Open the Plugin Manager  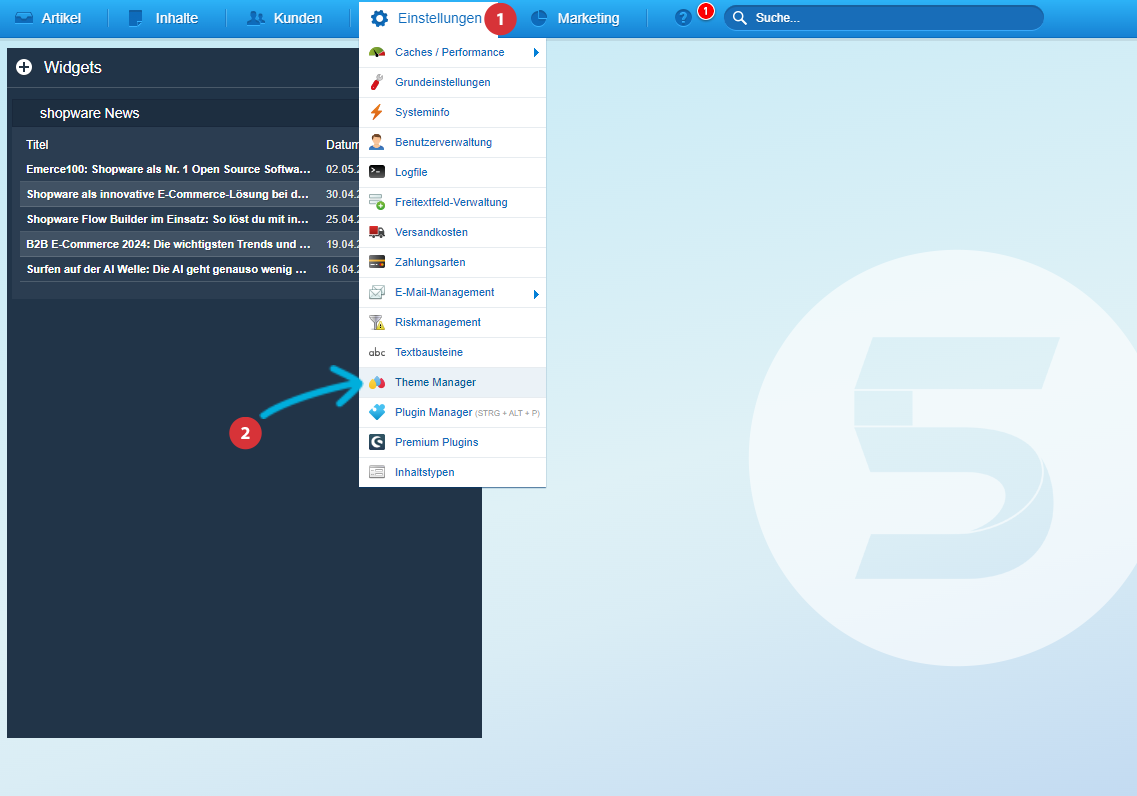point(452,412)
